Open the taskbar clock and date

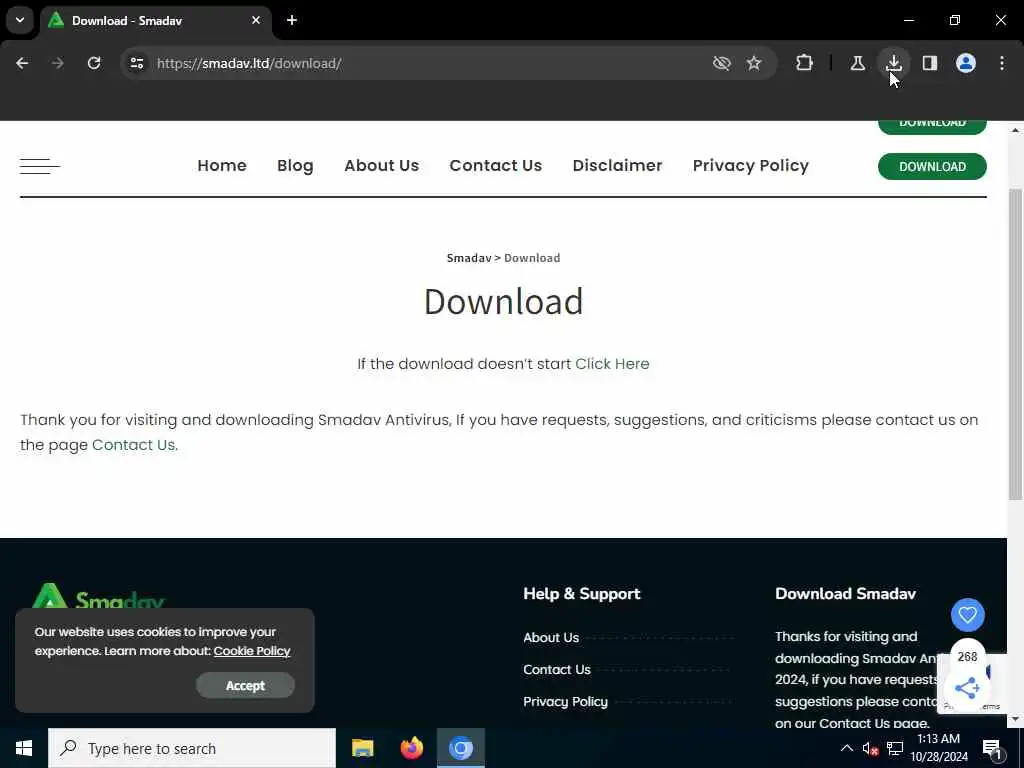tap(939, 748)
